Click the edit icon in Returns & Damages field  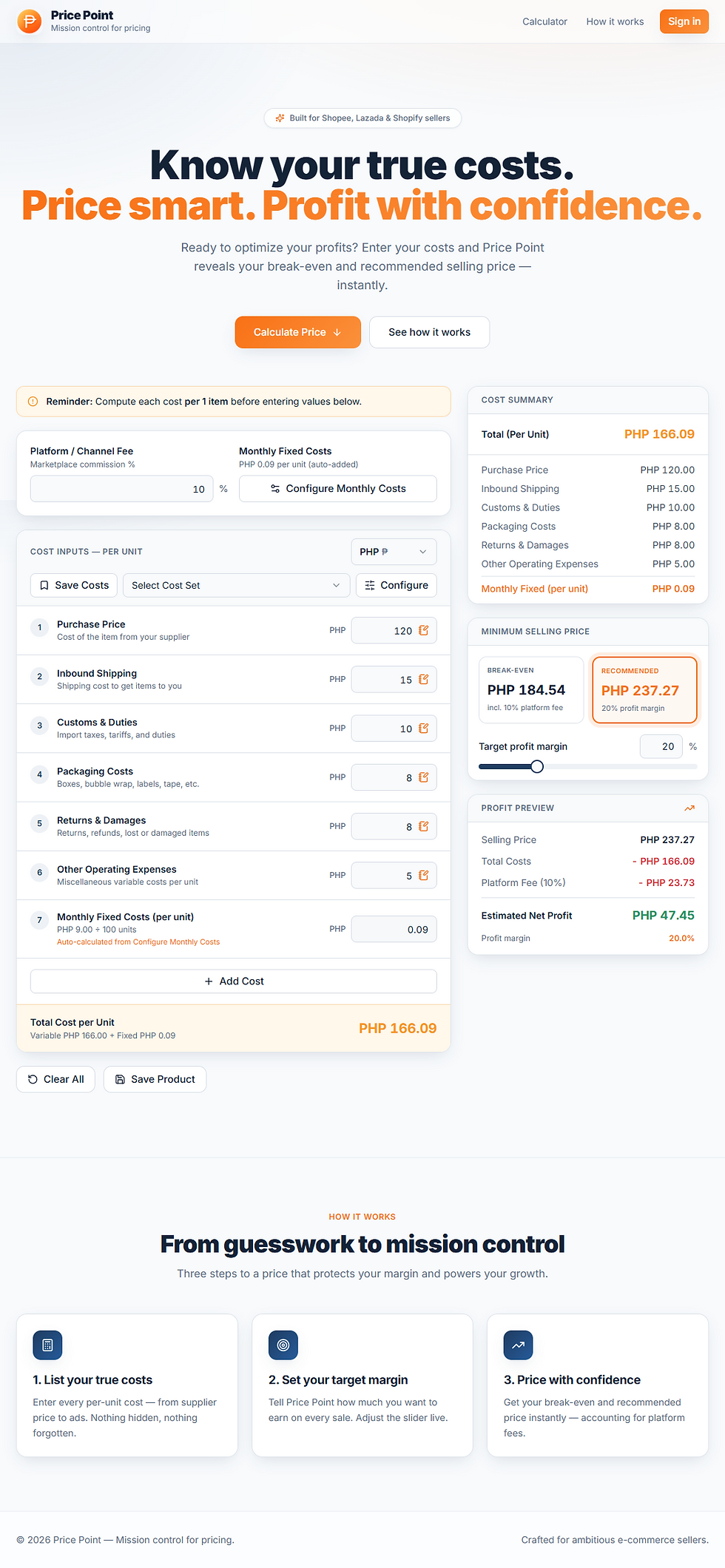coord(424,826)
